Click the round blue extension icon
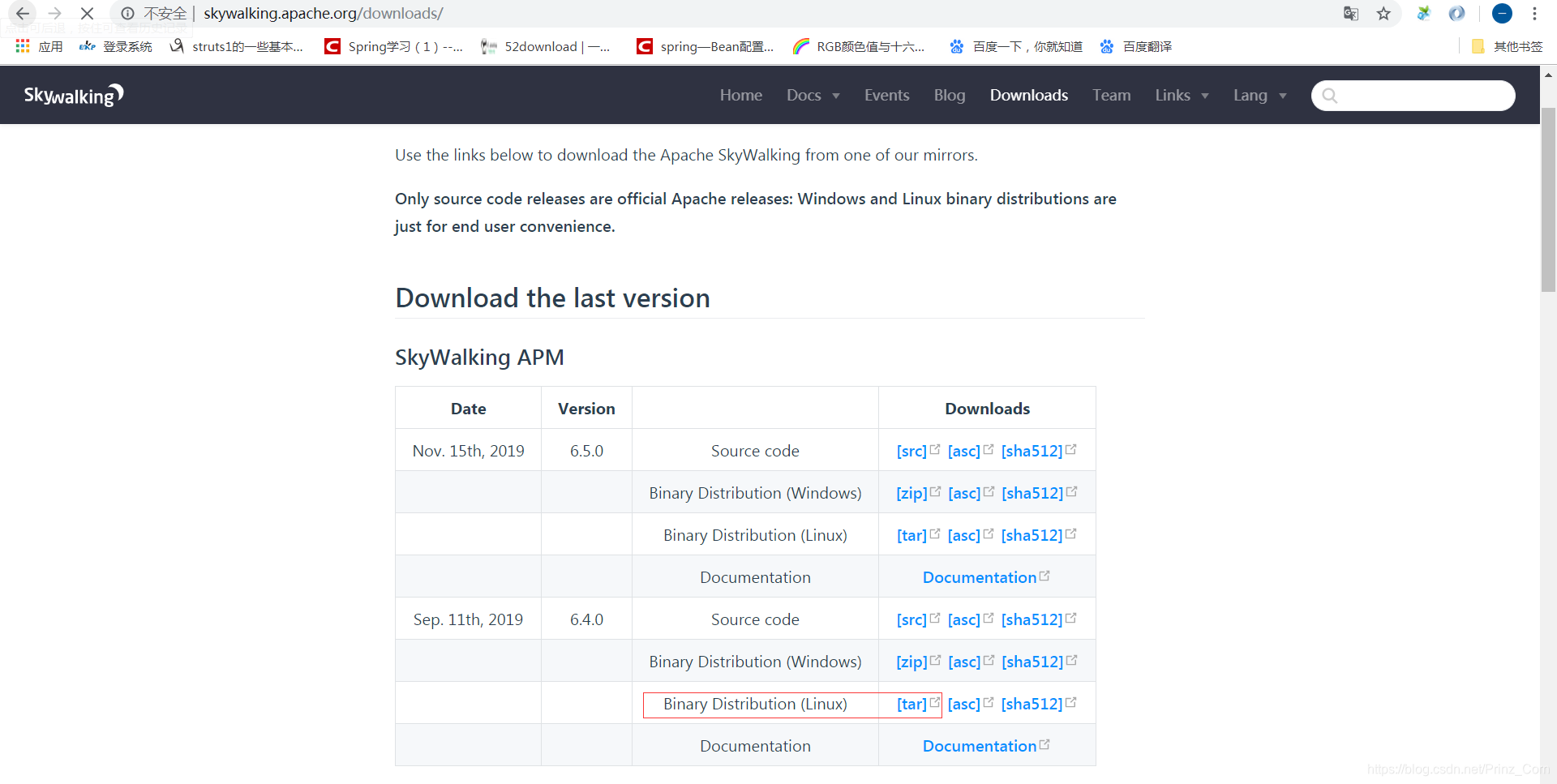 tap(1456, 14)
